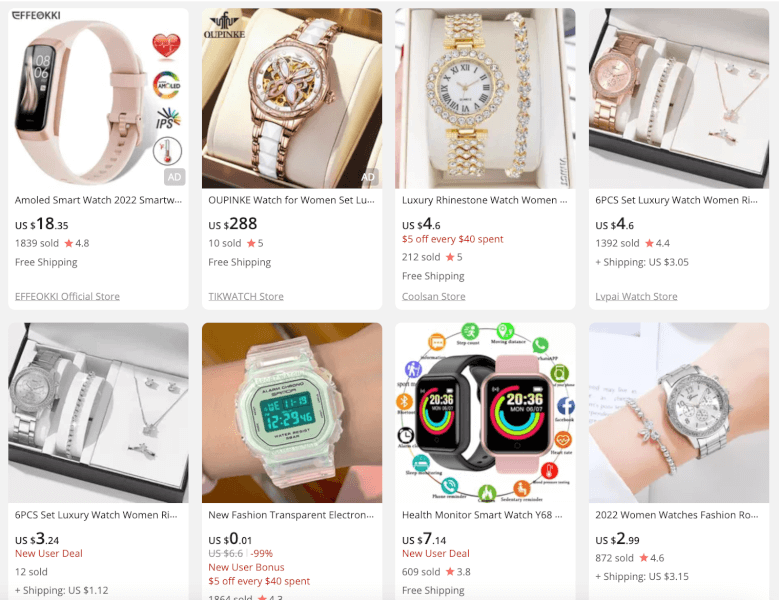Screen dimensions: 779x600
Task: Click the AMOLED circular icon on the smart watch image
Action: [x=166, y=85]
